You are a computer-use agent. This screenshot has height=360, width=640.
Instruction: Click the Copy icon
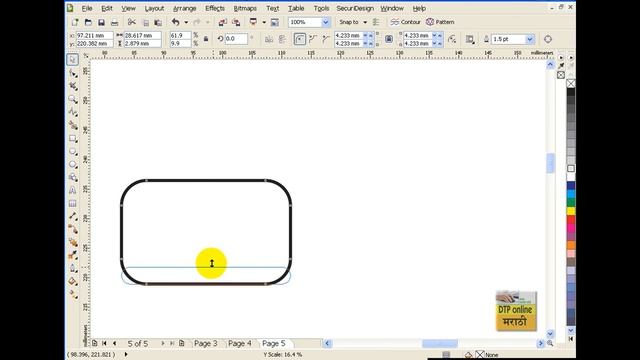click(x=145, y=22)
